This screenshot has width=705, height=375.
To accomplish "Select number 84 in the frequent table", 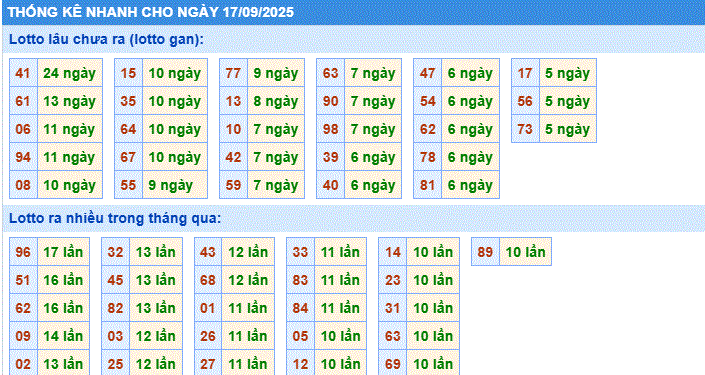I will tap(301, 308).
